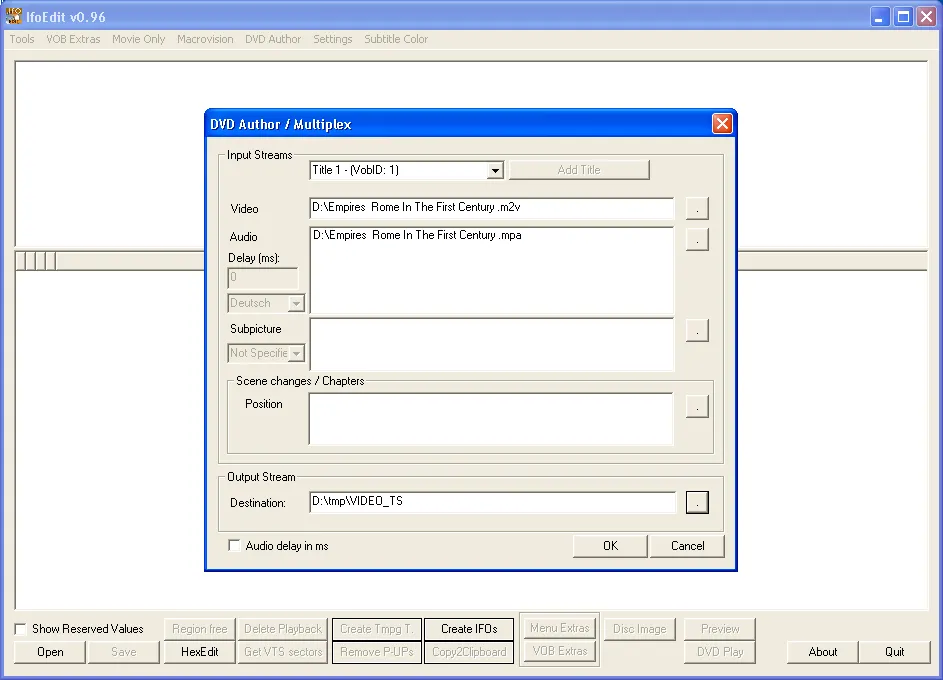Open the Settings menu
This screenshot has height=680, width=943.
(x=333, y=39)
